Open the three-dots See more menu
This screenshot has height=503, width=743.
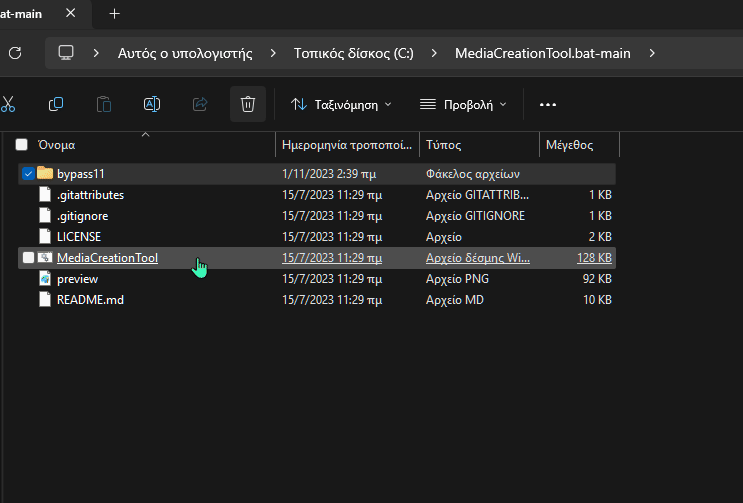[x=548, y=105]
